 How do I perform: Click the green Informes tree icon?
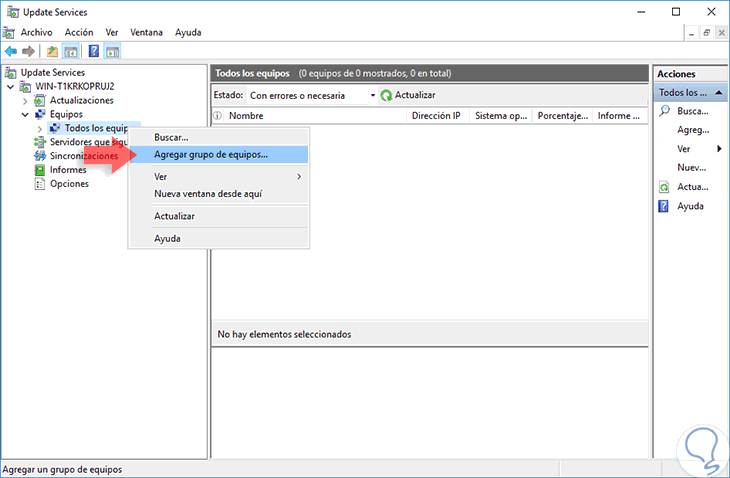tap(40, 170)
